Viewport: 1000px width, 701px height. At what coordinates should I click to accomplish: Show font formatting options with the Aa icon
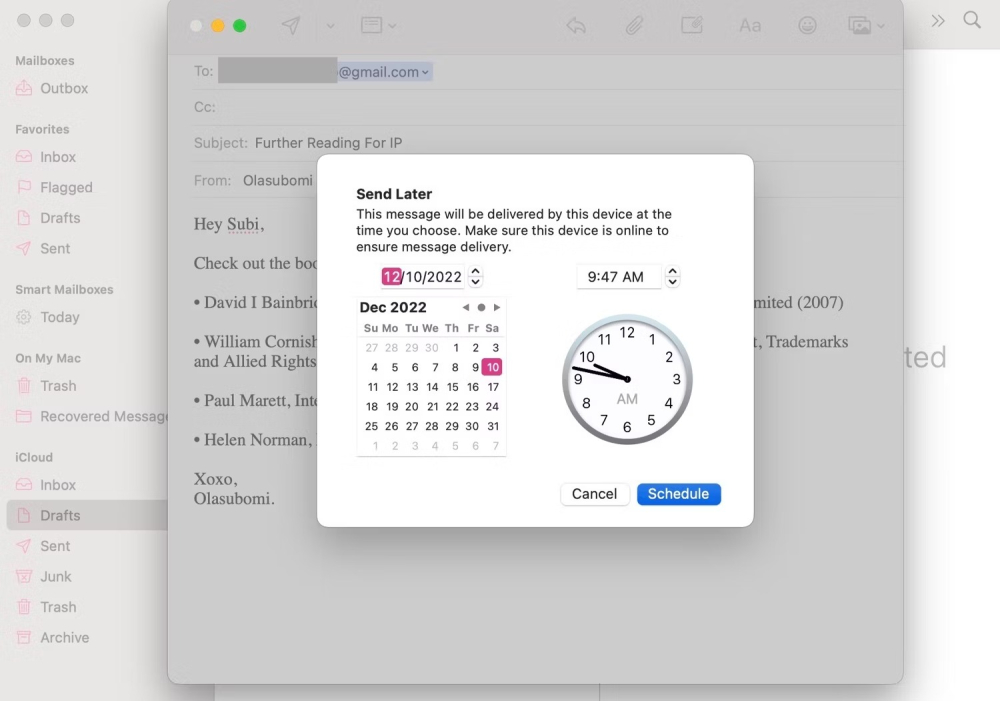click(x=750, y=25)
